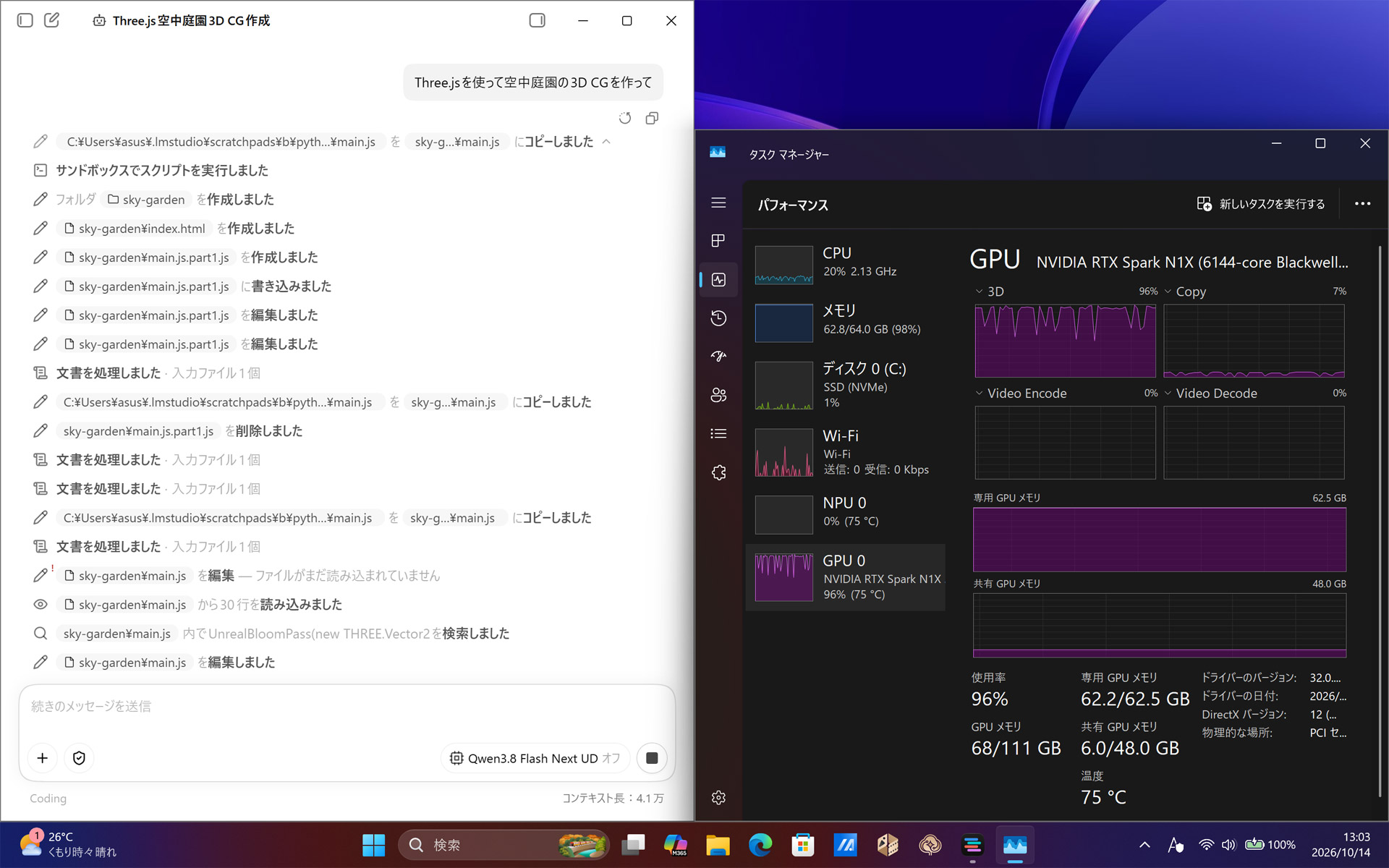The height and width of the screenshot is (868, 1389).
Task: Click the eye icon on read 30 lines row
Action: [x=41, y=605]
